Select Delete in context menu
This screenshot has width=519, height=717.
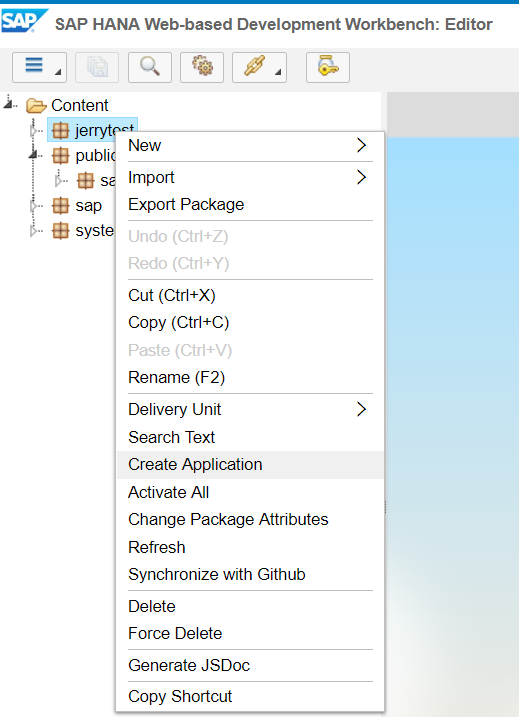pos(250,606)
